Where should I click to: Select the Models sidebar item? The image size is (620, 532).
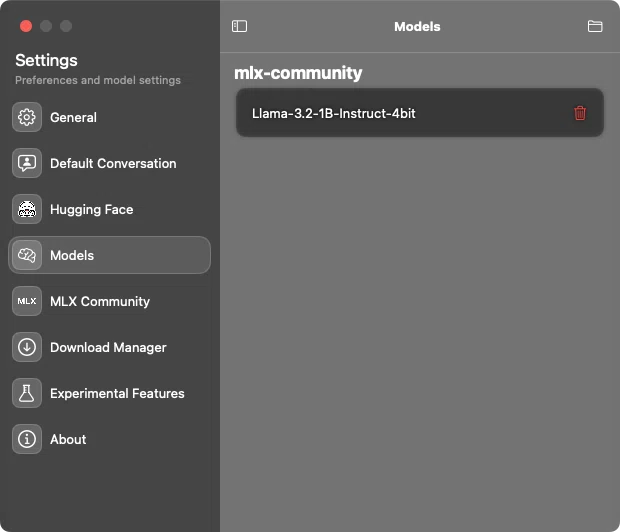(109, 255)
